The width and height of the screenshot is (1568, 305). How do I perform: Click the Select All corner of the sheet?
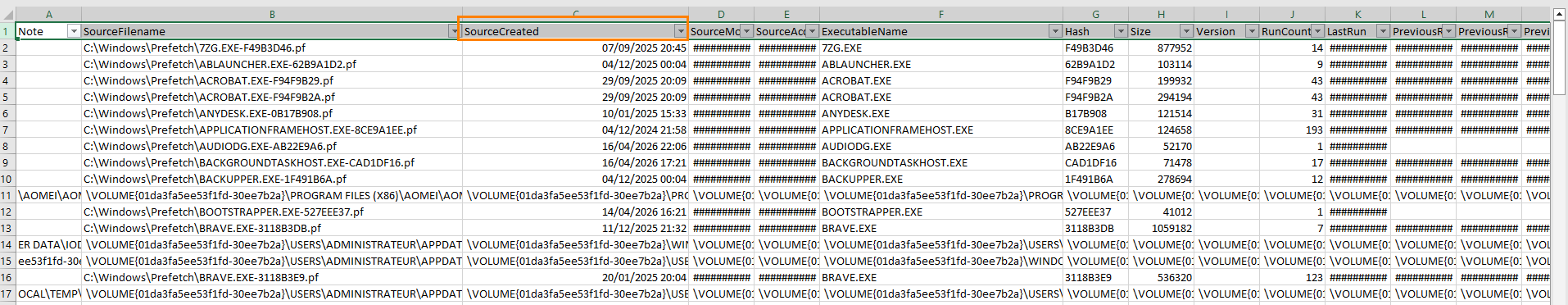[7, 15]
